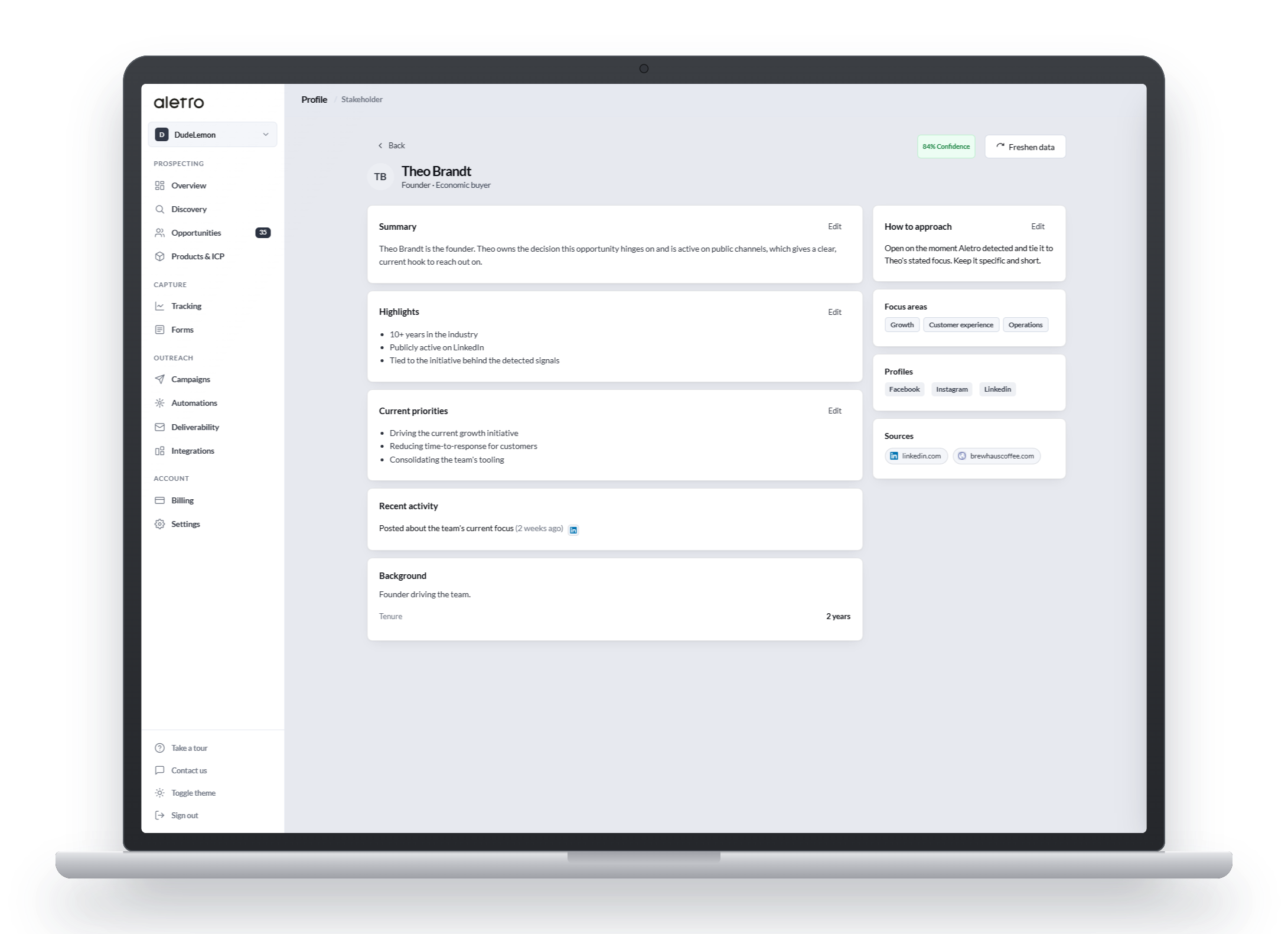The height and width of the screenshot is (934, 1288).
Task: Click 'Reducing time-to-response for customers'
Action: point(463,446)
